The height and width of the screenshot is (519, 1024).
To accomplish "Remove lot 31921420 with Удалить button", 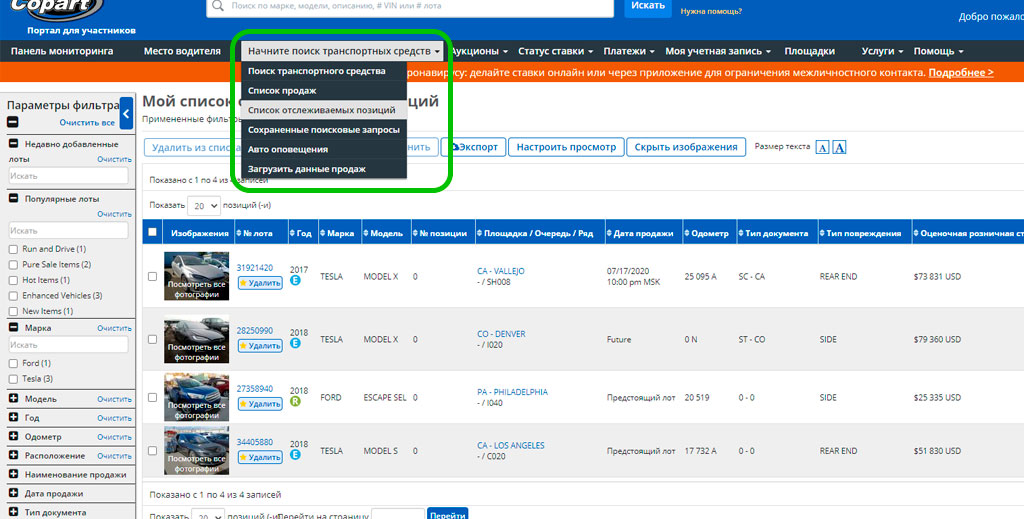I will click(x=260, y=283).
